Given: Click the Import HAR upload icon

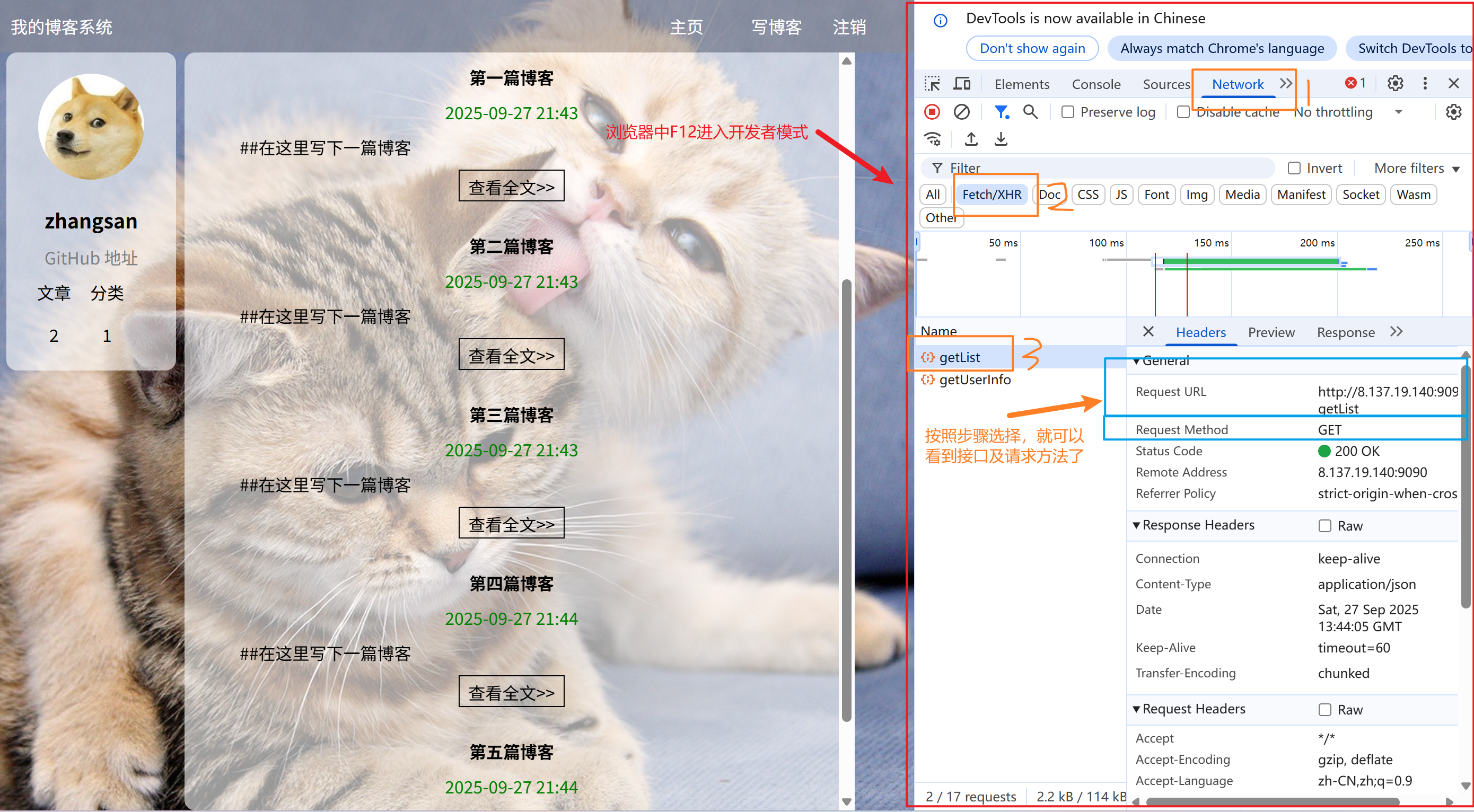Looking at the screenshot, I should point(971,139).
